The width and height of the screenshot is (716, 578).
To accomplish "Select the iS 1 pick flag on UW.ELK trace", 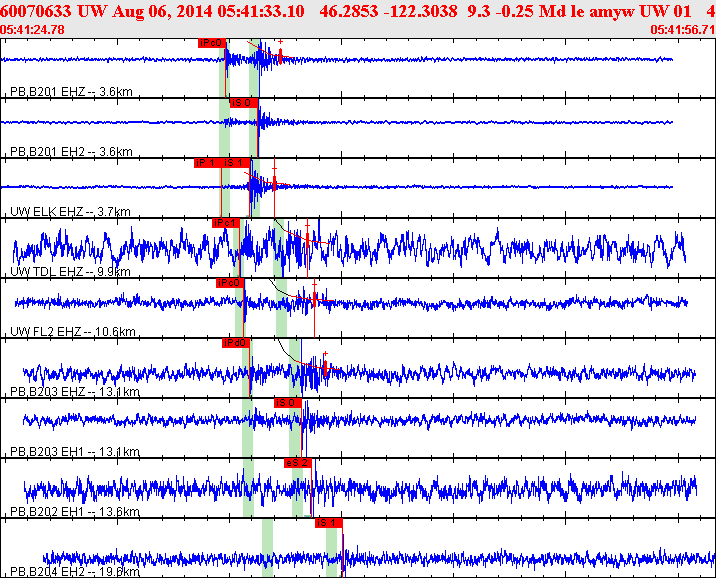I will point(235,162).
